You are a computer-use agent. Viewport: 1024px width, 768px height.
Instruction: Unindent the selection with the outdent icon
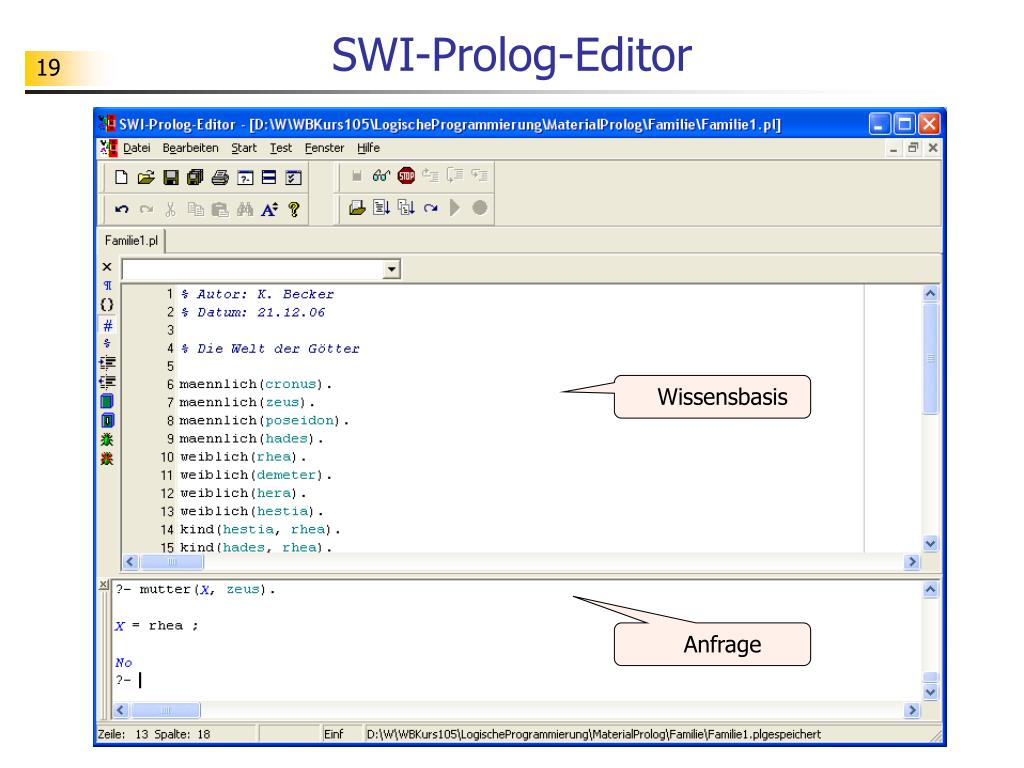pos(107,381)
